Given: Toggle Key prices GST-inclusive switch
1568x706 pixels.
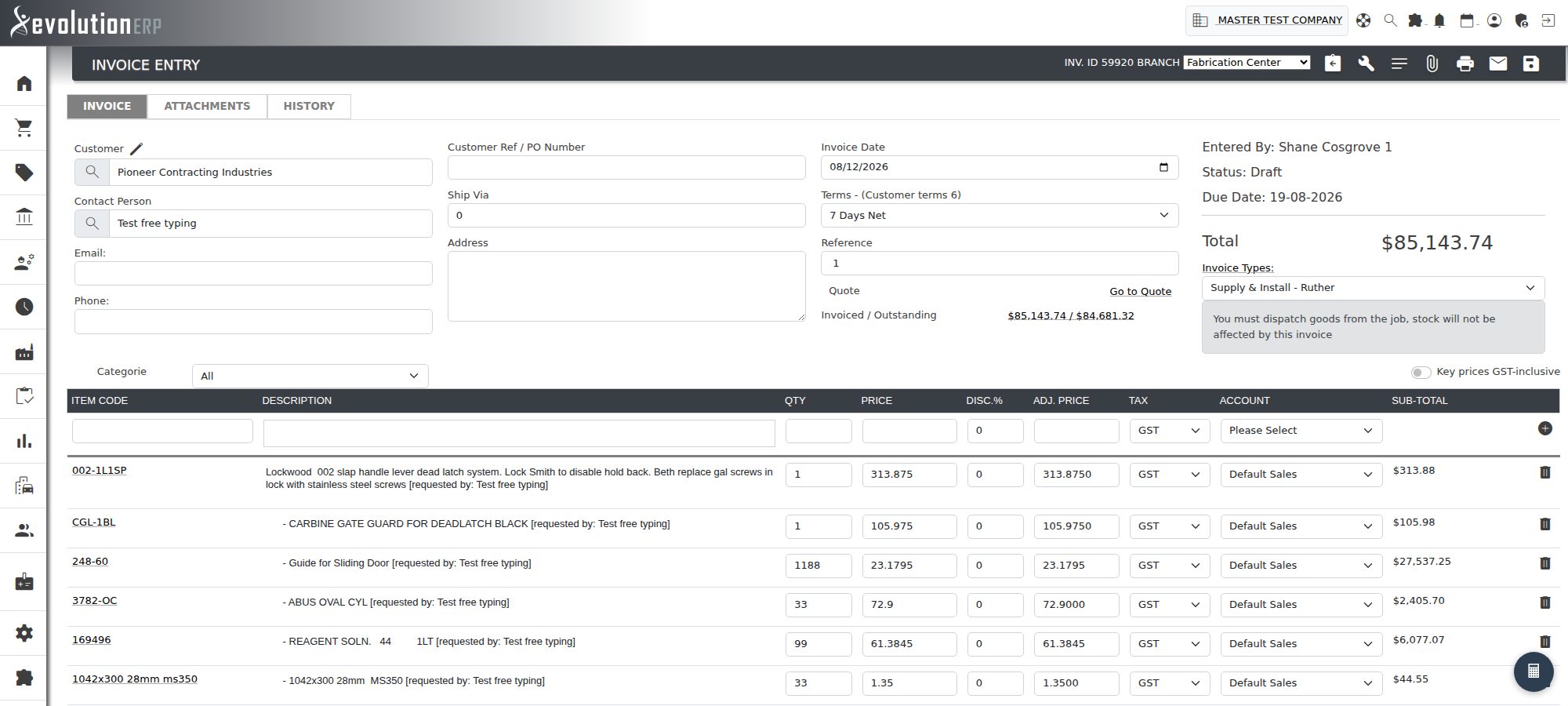Looking at the screenshot, I should coord(1421,373).
